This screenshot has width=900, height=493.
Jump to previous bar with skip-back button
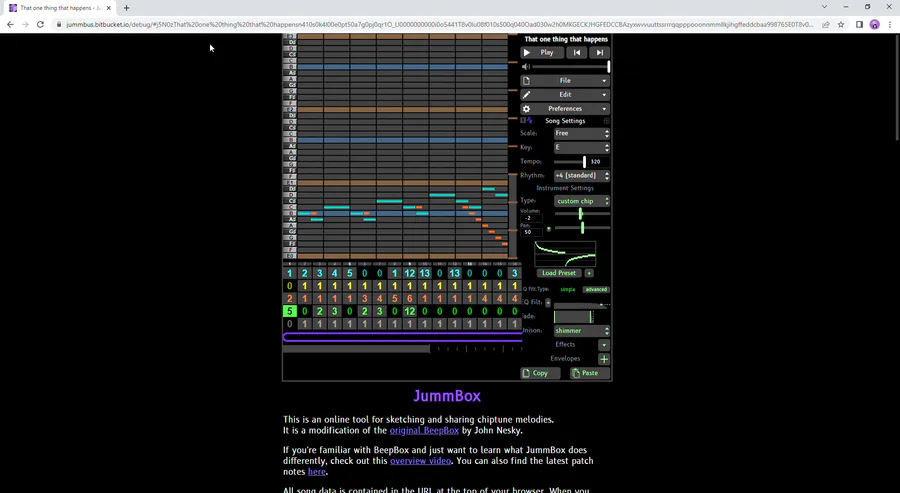(576, 52)
